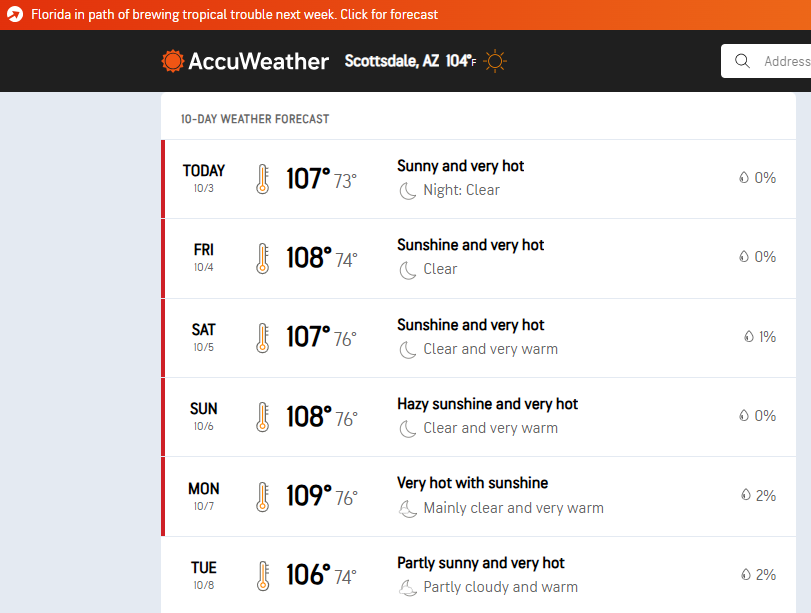The width and height of the screenshot is (811, 613).
Task: Open Tuesday's Partly sunny and very hot forecast
Action: pyautogui.click(x=480, y=563)
